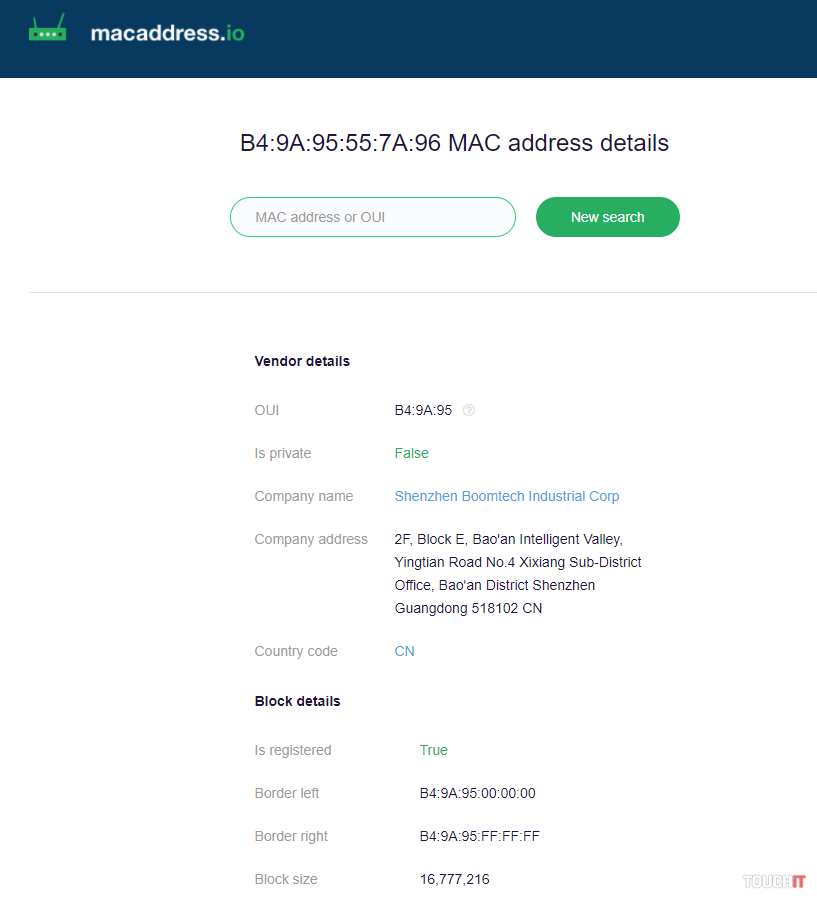Select the Border right value B4:9A:95:FF:FF:FF
Screen dimensions: 817x899
479,836
